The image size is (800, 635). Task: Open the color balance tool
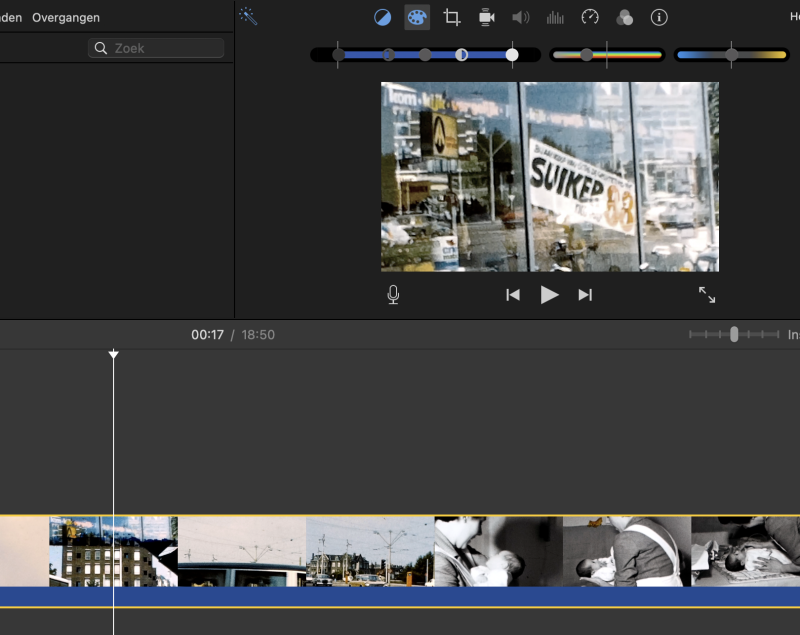click(383, 17)
